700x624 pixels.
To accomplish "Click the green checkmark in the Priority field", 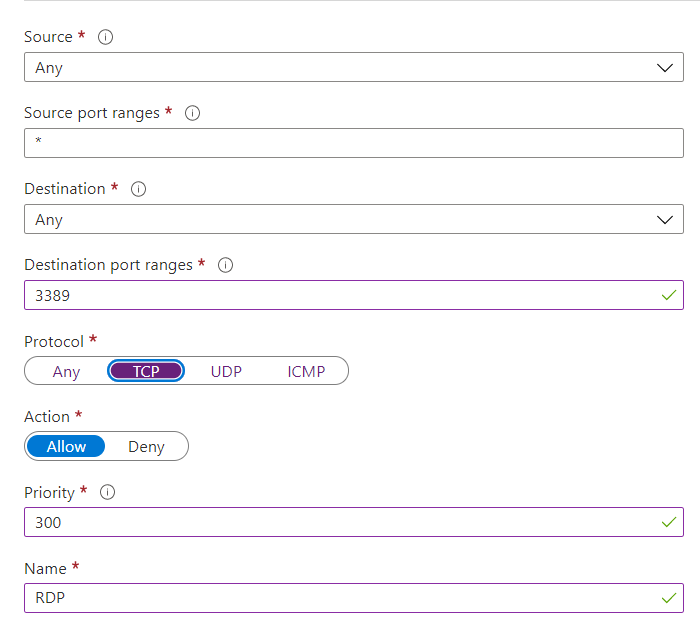I will (x=668, y=522).
